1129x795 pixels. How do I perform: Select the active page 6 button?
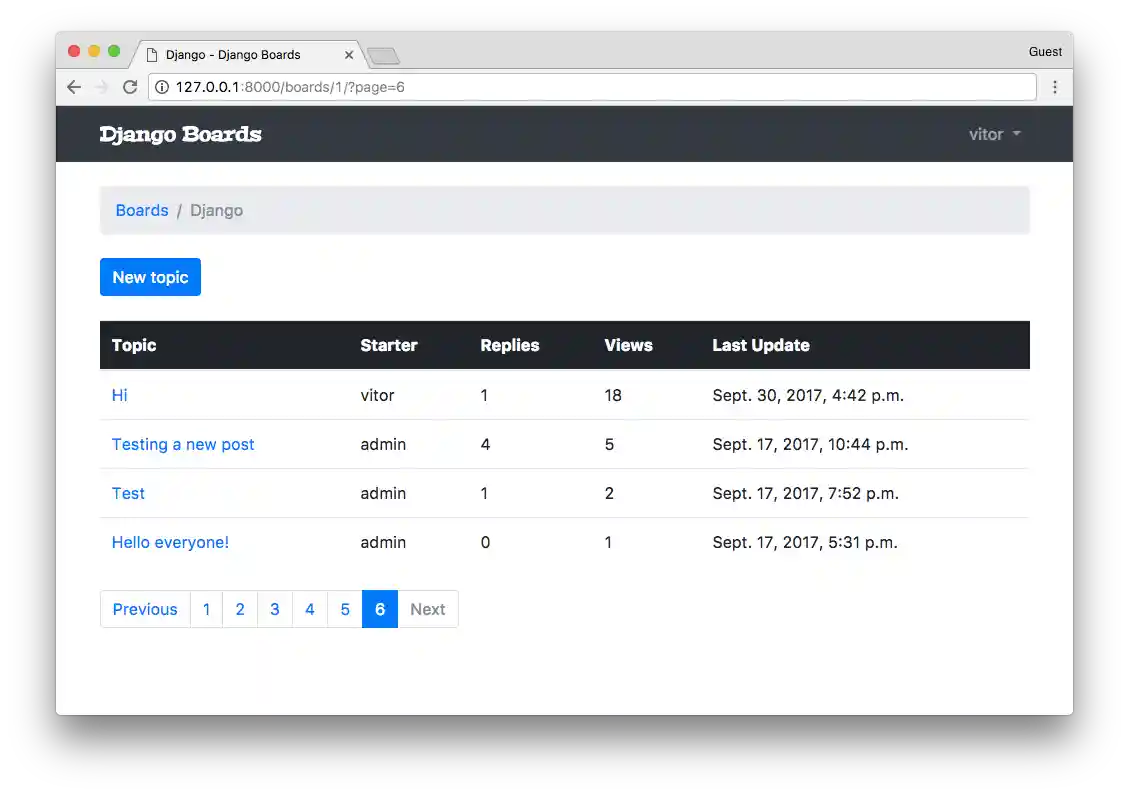pyautogui.click(x=380, y=609)
